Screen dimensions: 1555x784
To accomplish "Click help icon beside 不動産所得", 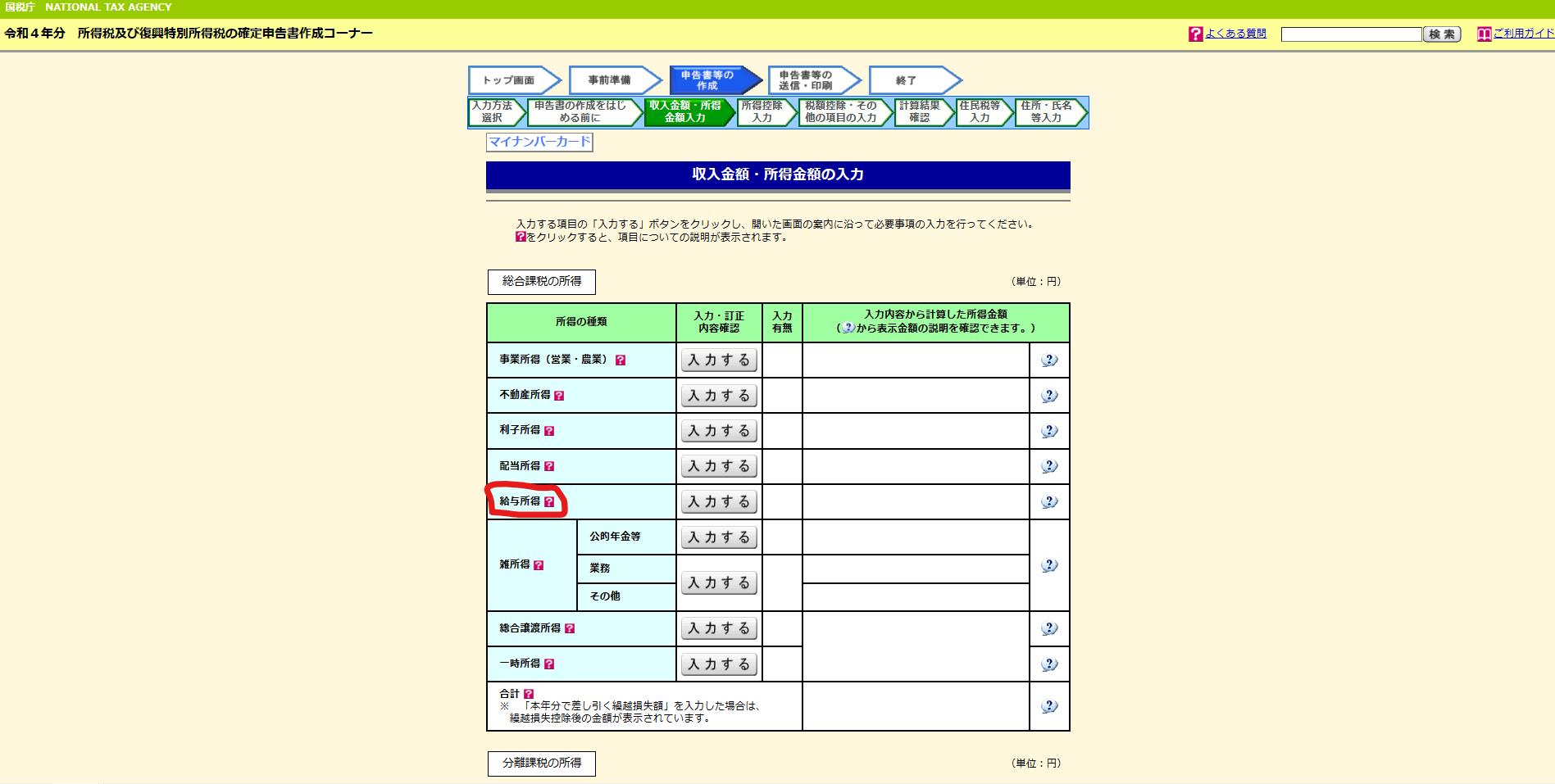I will [x=559, y=396].
